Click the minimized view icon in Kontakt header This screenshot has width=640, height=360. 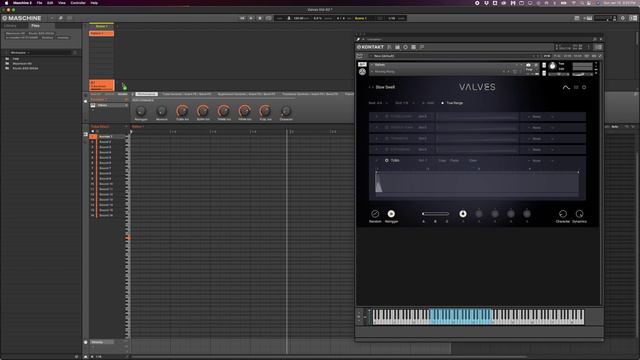pos(422,47)
